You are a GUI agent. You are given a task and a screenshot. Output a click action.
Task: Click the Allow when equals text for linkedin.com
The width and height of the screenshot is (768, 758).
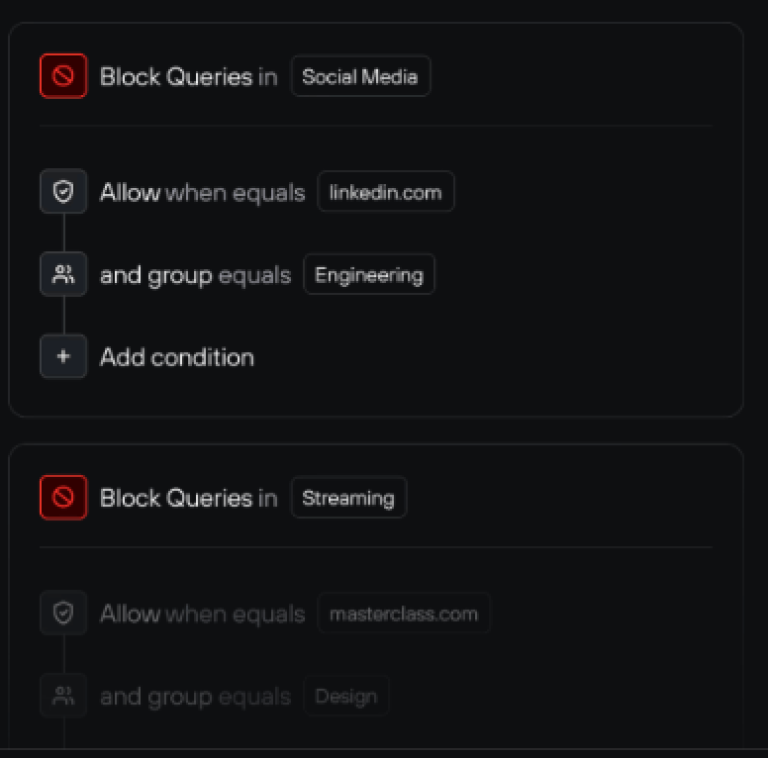coord(202,192)
